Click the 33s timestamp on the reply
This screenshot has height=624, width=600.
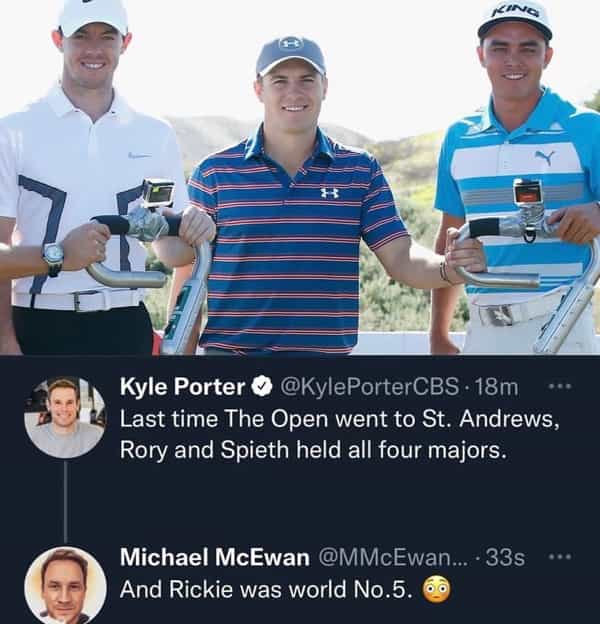tap(504, 558)
